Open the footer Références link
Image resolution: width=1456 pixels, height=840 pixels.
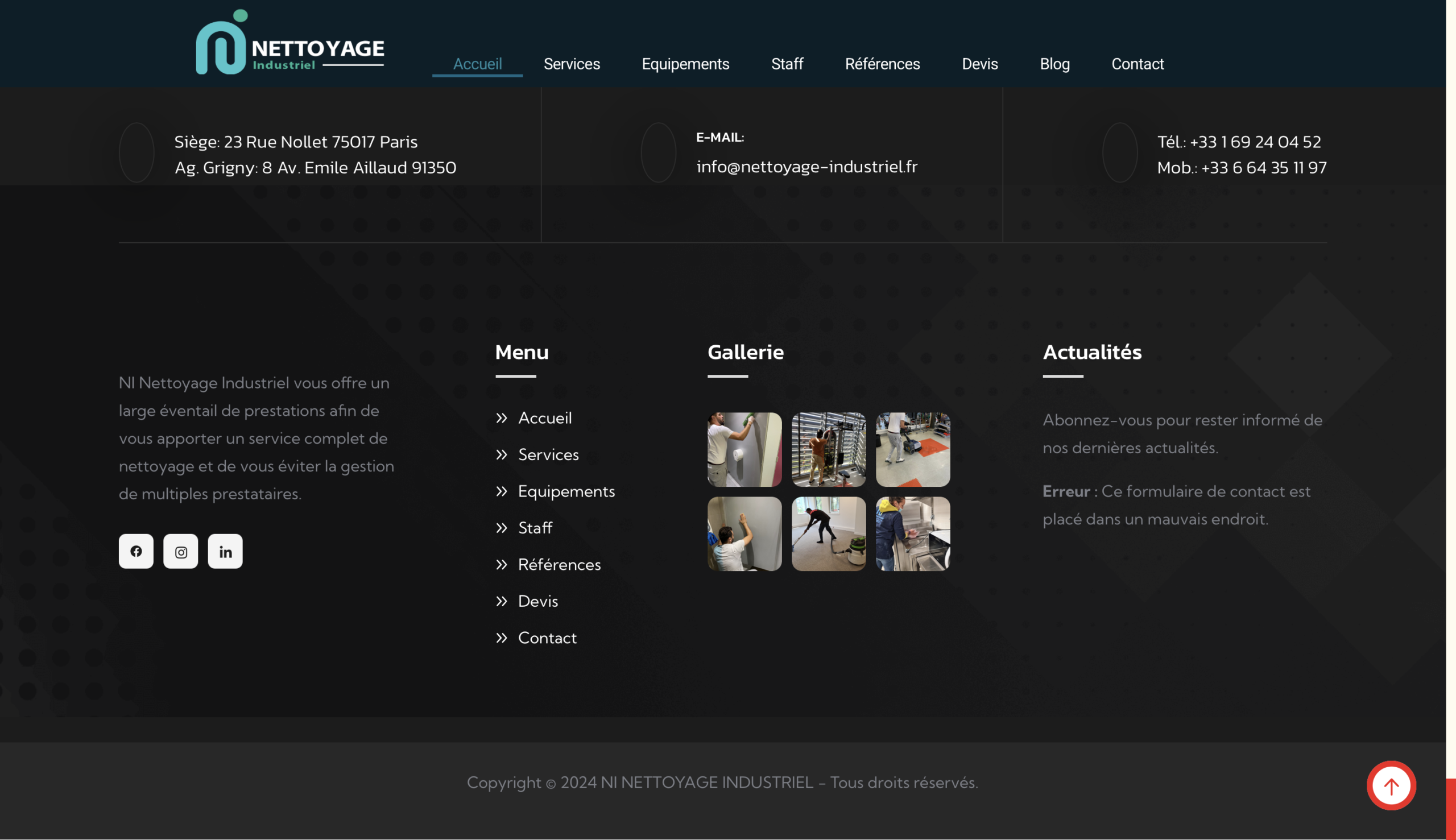click(x=559, y=564)
